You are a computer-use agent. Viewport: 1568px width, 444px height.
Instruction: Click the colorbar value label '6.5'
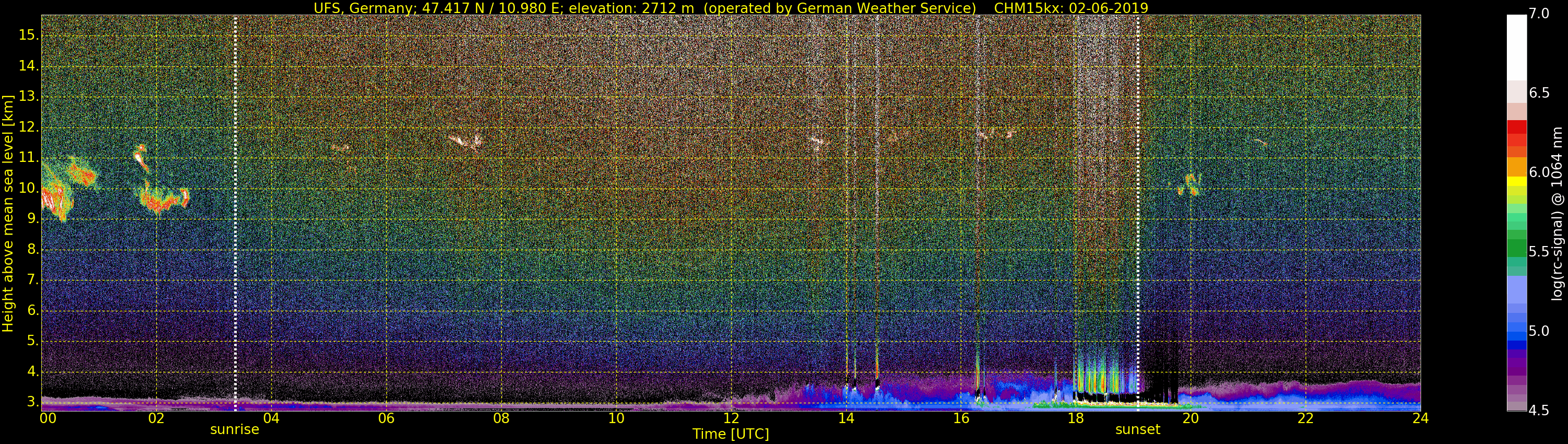(1539, 92)
